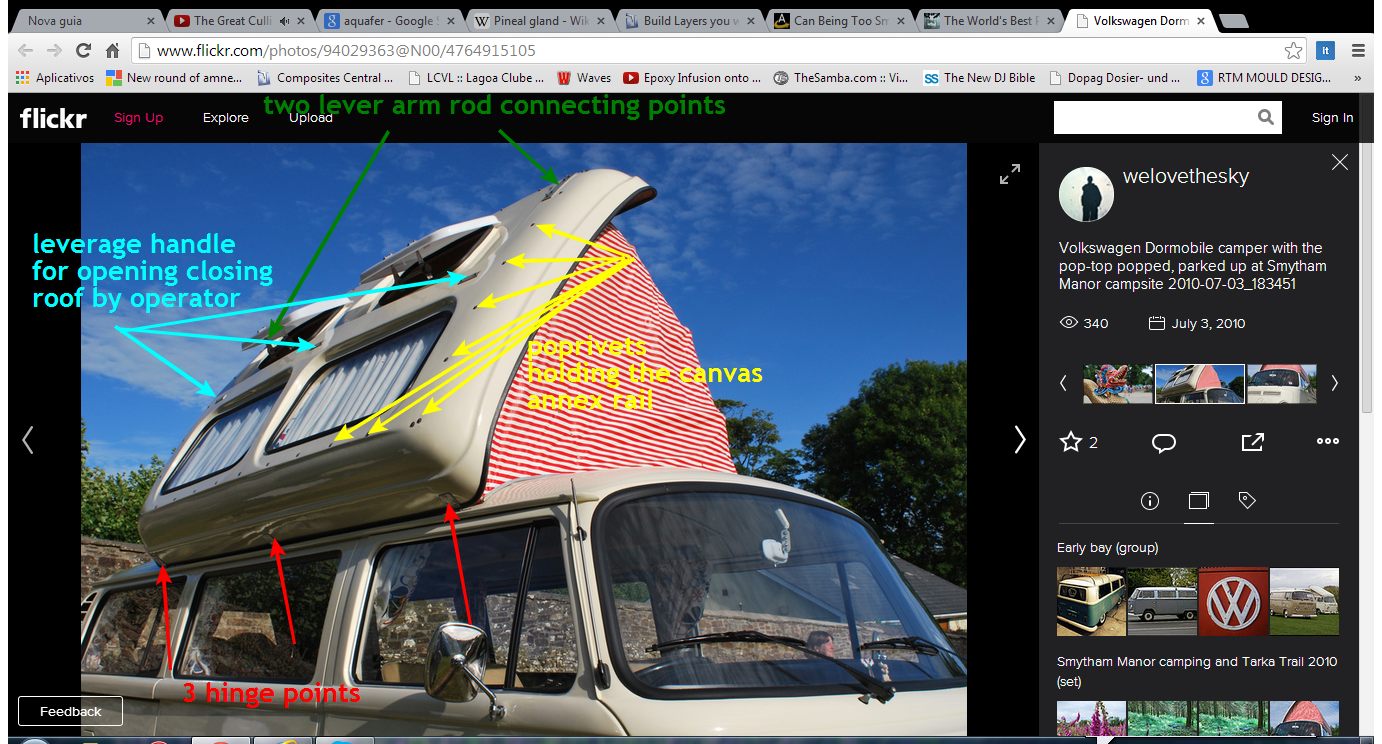This screenshot has height=744, width=1382.
Task: Favorite the photo with the star icon
Action: click(x=1071, y=442)
